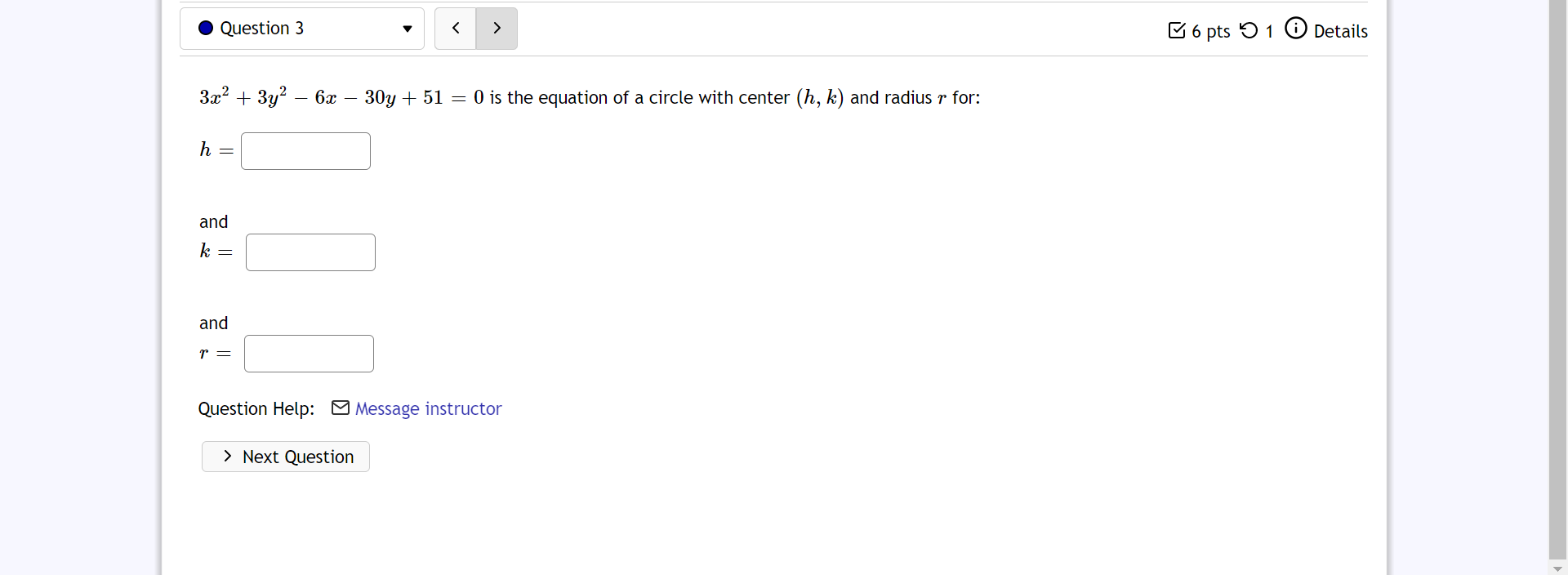Click the circled info icon before Details
1568x575 pixels.
[1297, 28]
